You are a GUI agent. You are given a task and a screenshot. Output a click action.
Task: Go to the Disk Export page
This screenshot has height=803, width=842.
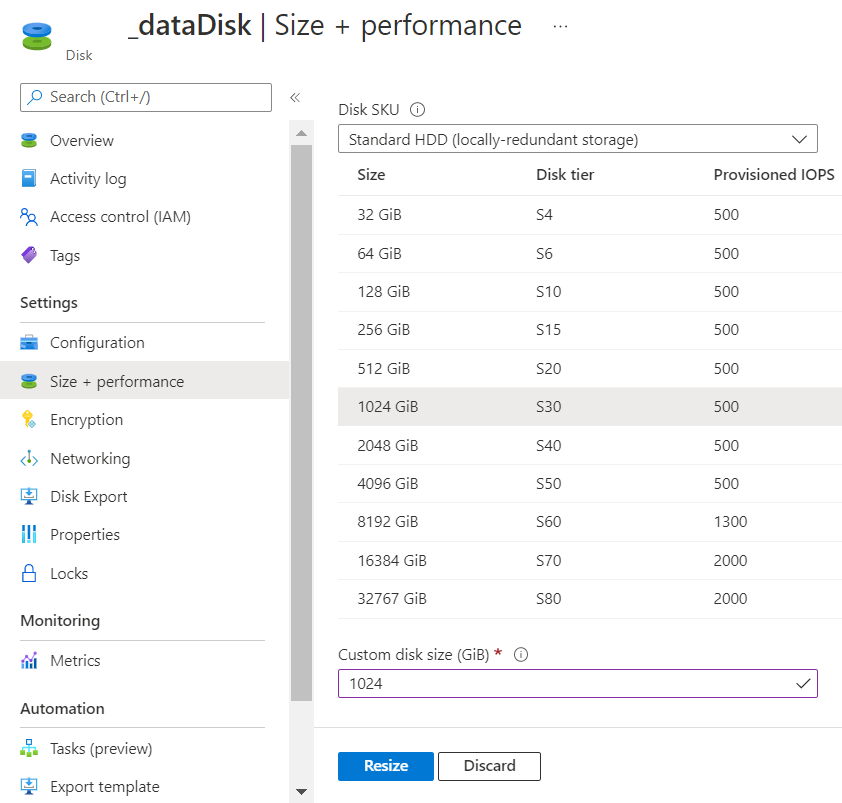click(88, 497)
